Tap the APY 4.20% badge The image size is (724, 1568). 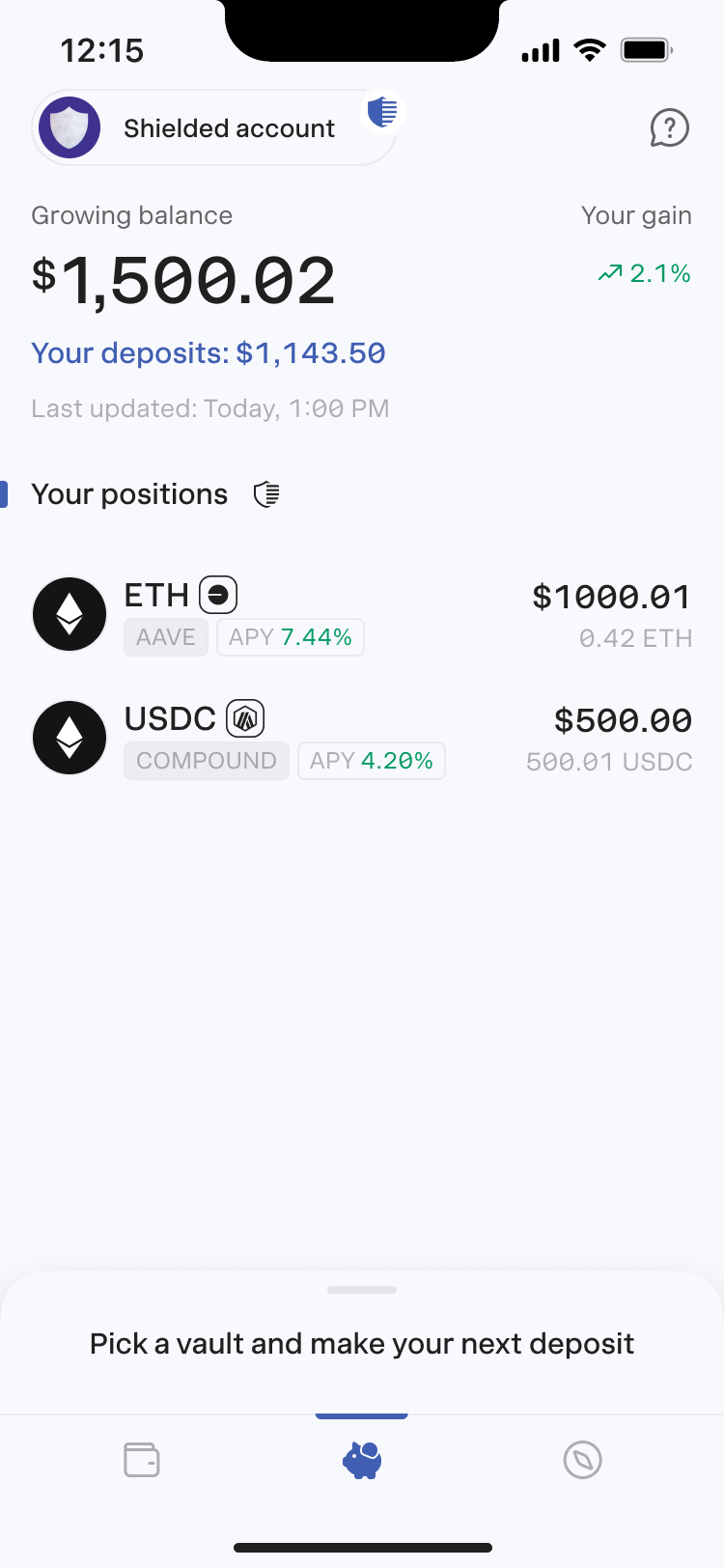[372, 761]
